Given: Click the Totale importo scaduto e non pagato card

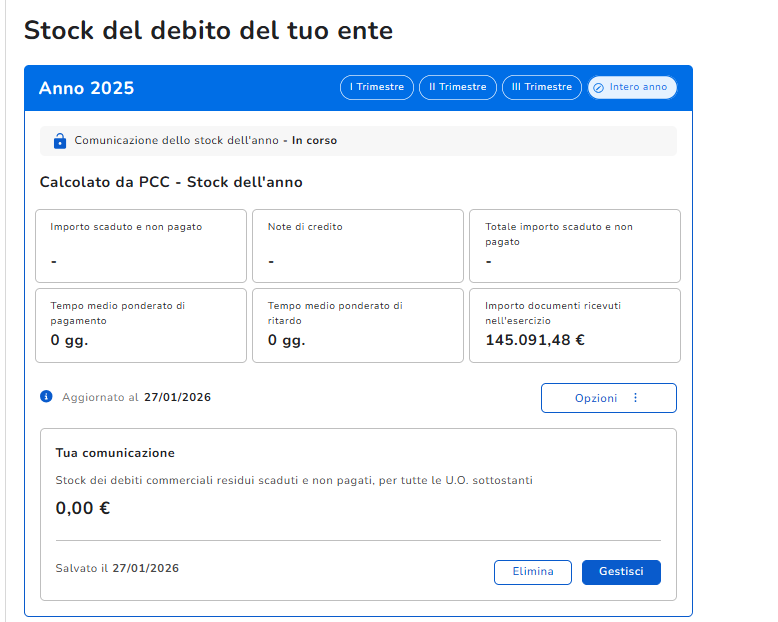Looking at the screenshot, I should (574, 246).
